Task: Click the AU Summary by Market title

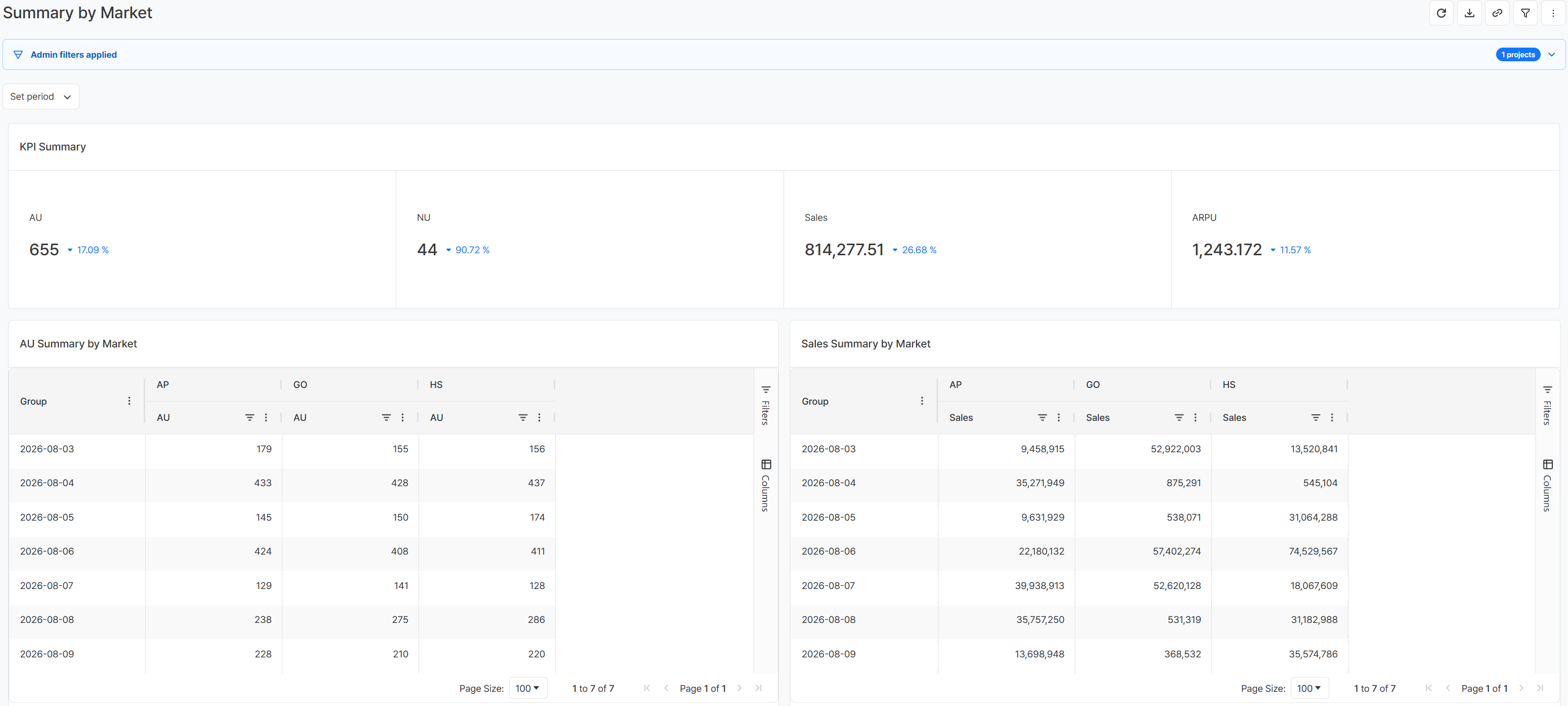Action: tap(78, 343)
